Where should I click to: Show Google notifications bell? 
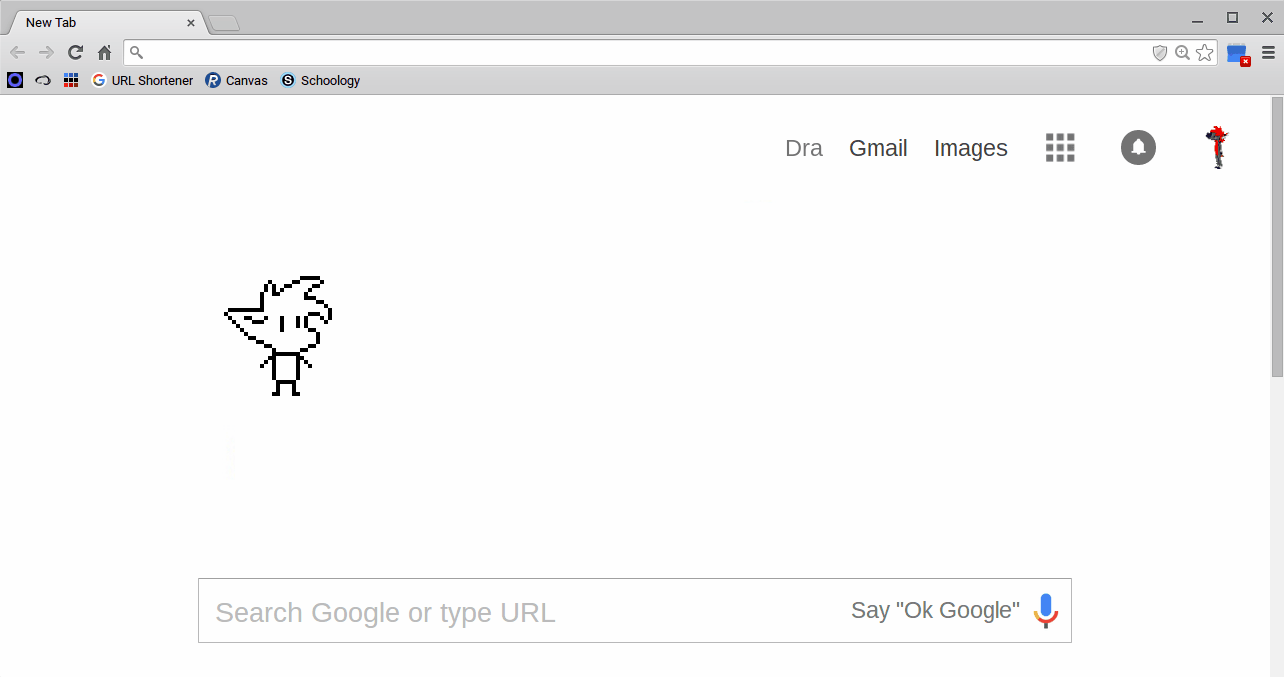point(1138,148)
